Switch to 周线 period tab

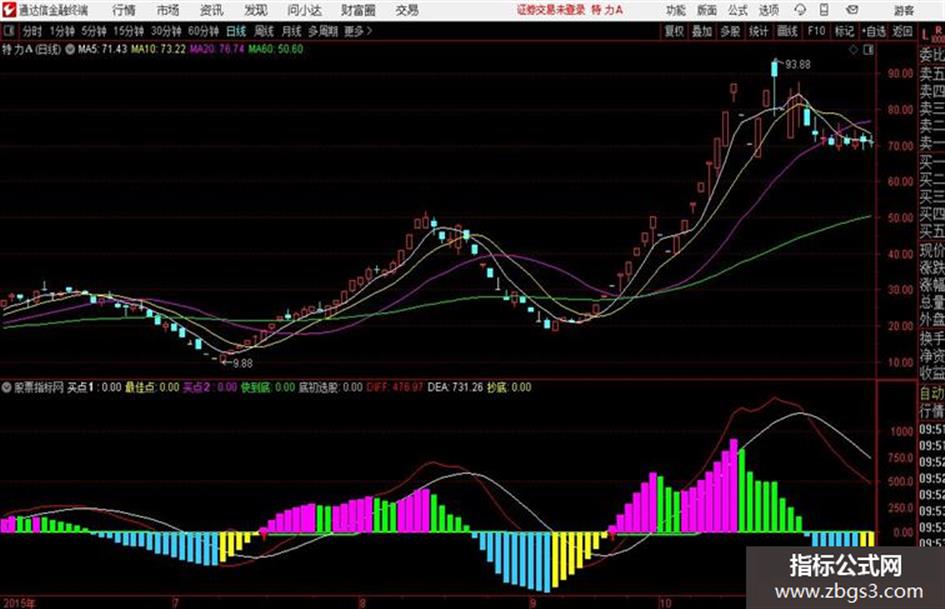pos(264,31)
